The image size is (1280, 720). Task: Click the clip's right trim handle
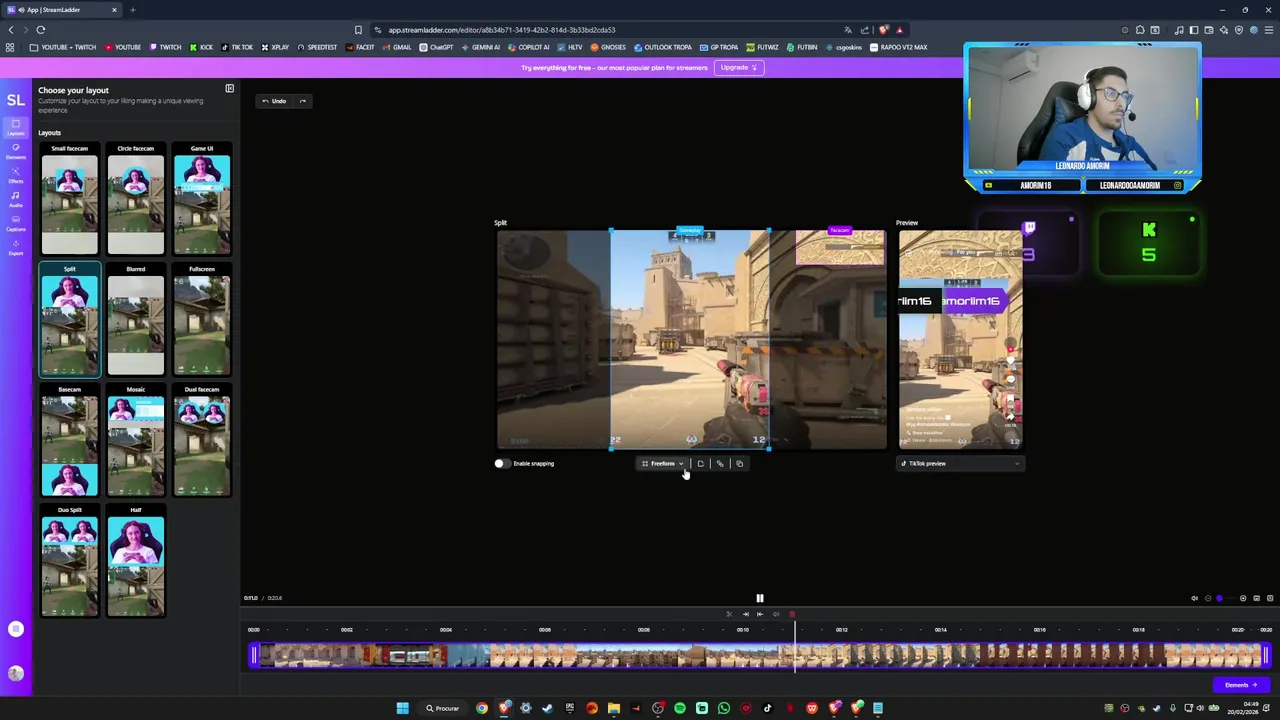tap(1266, 656)
